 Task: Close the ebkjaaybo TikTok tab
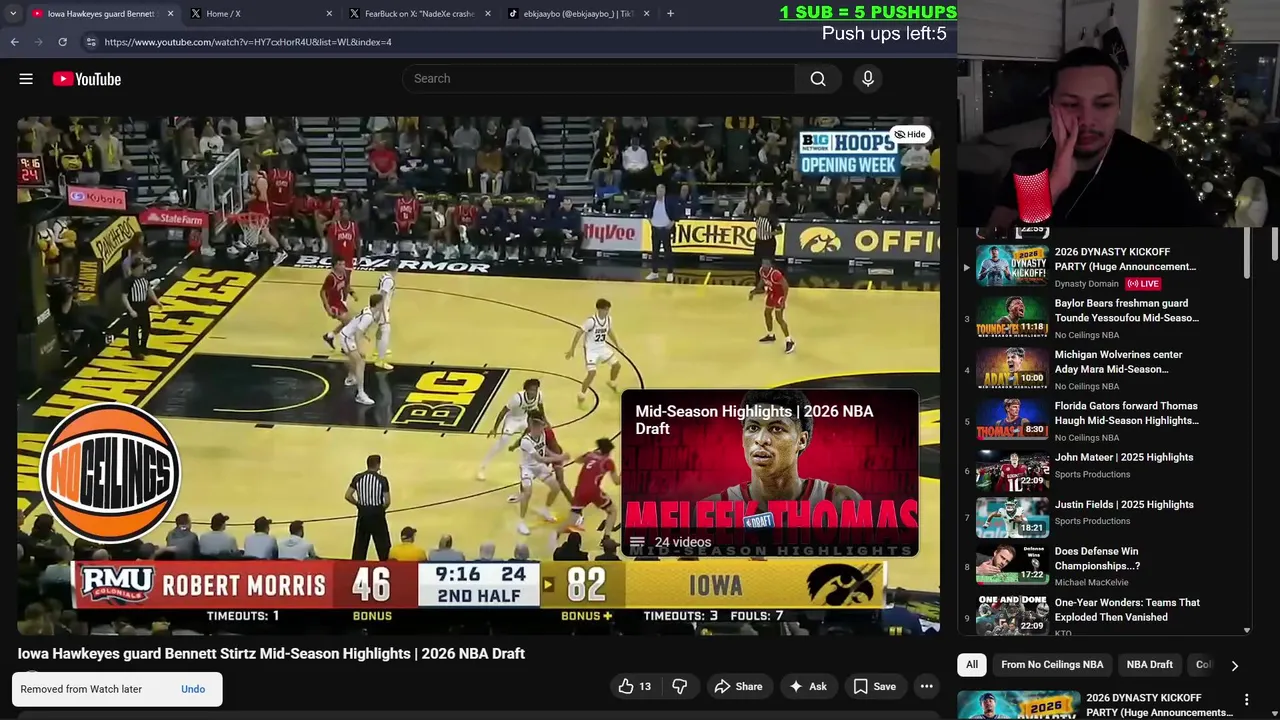click(646, 14)
